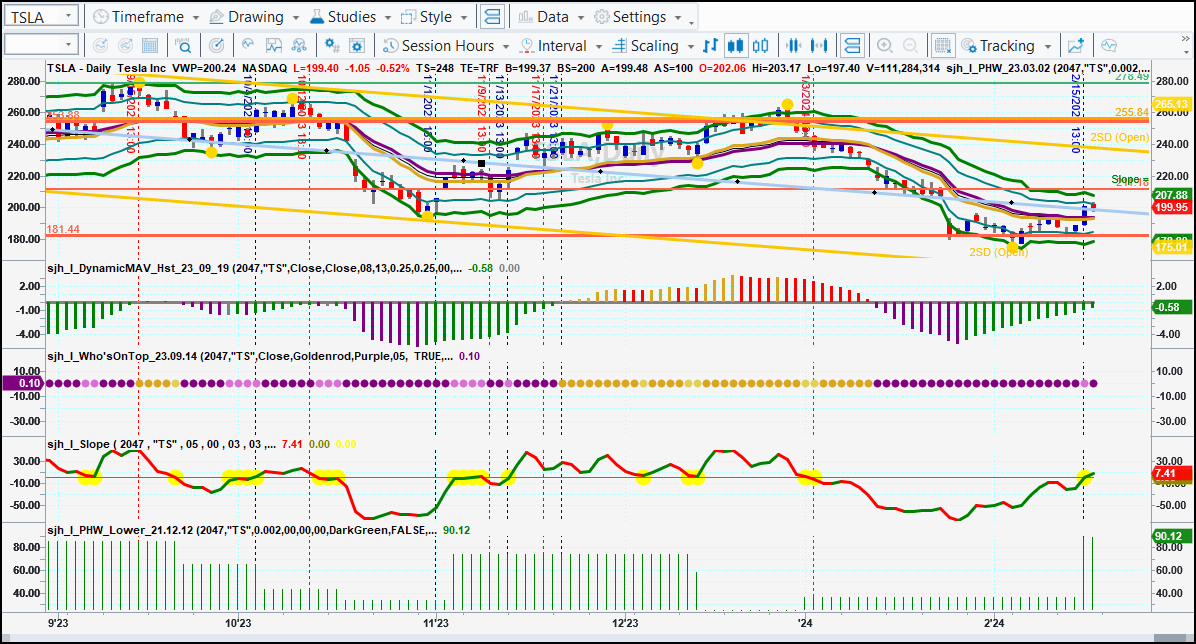Click the sjh_I_Slope study label
The image size is (1196, 644).
click(x=161, y=444)
